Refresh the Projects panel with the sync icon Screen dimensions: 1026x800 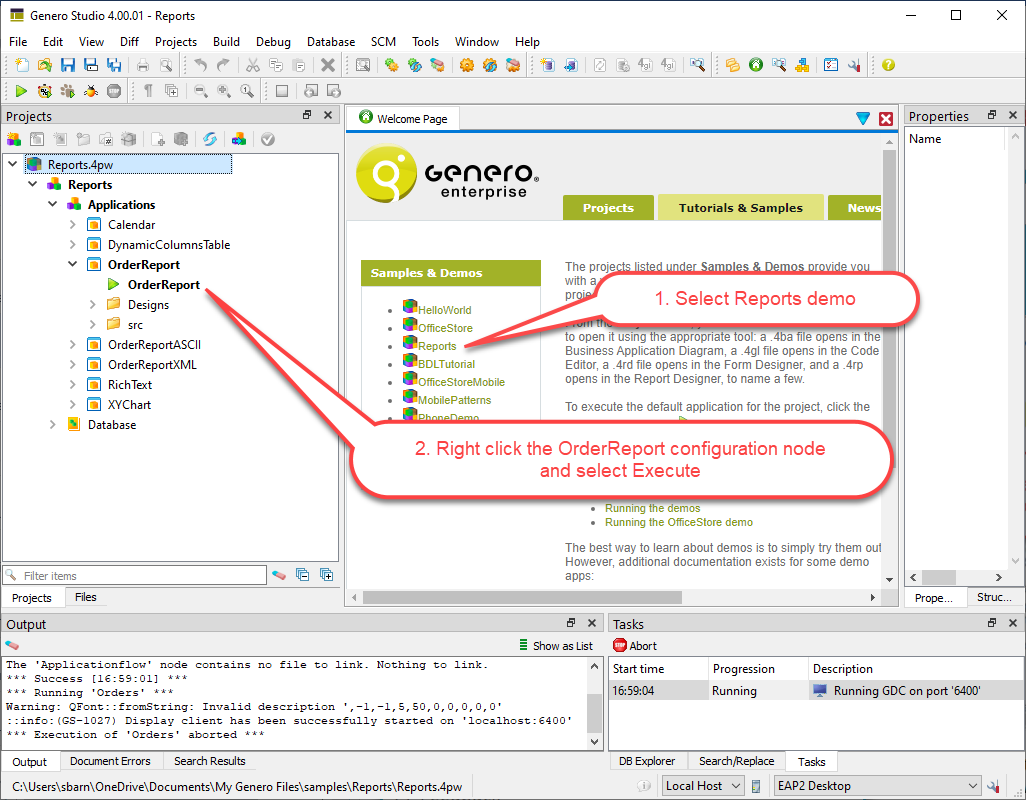(x=210, y=139)
